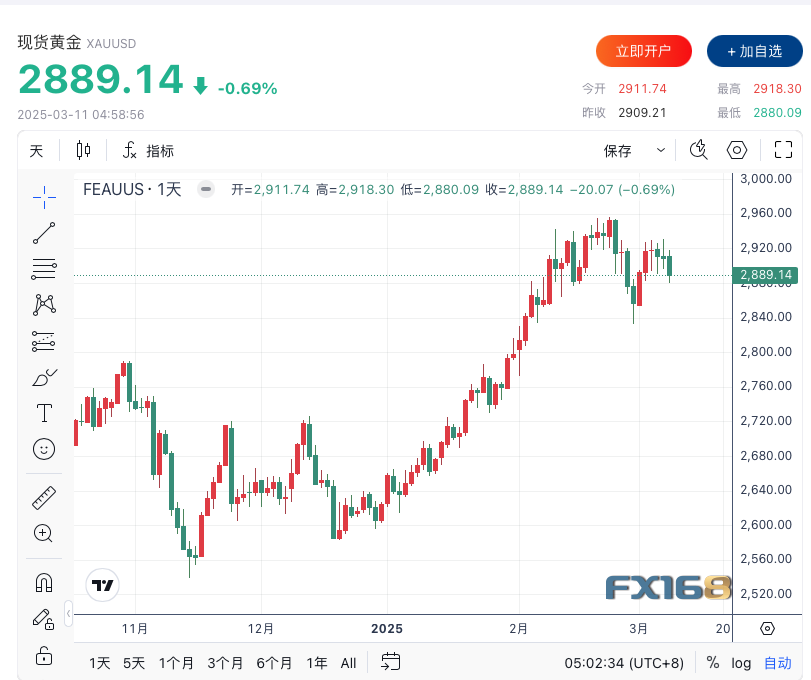Click the +加自选 add to watchlist button
Viewport: 811px width, 680px height.
pyautogui.click(x=755, y=51)
